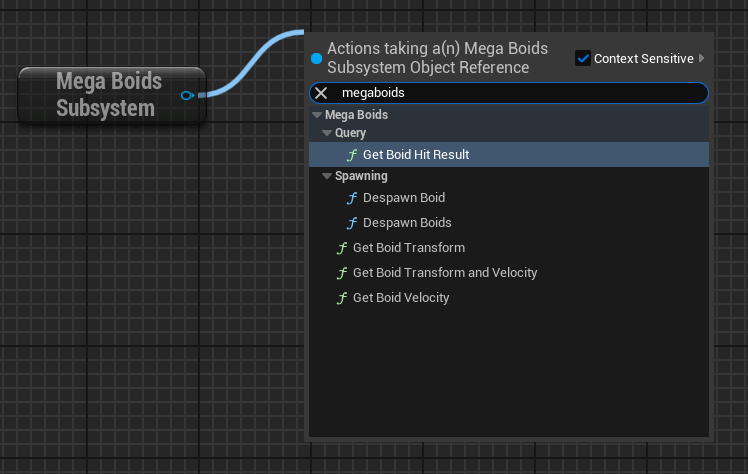
Task: Clear the search text with the X icon
Action: (321, 93)
